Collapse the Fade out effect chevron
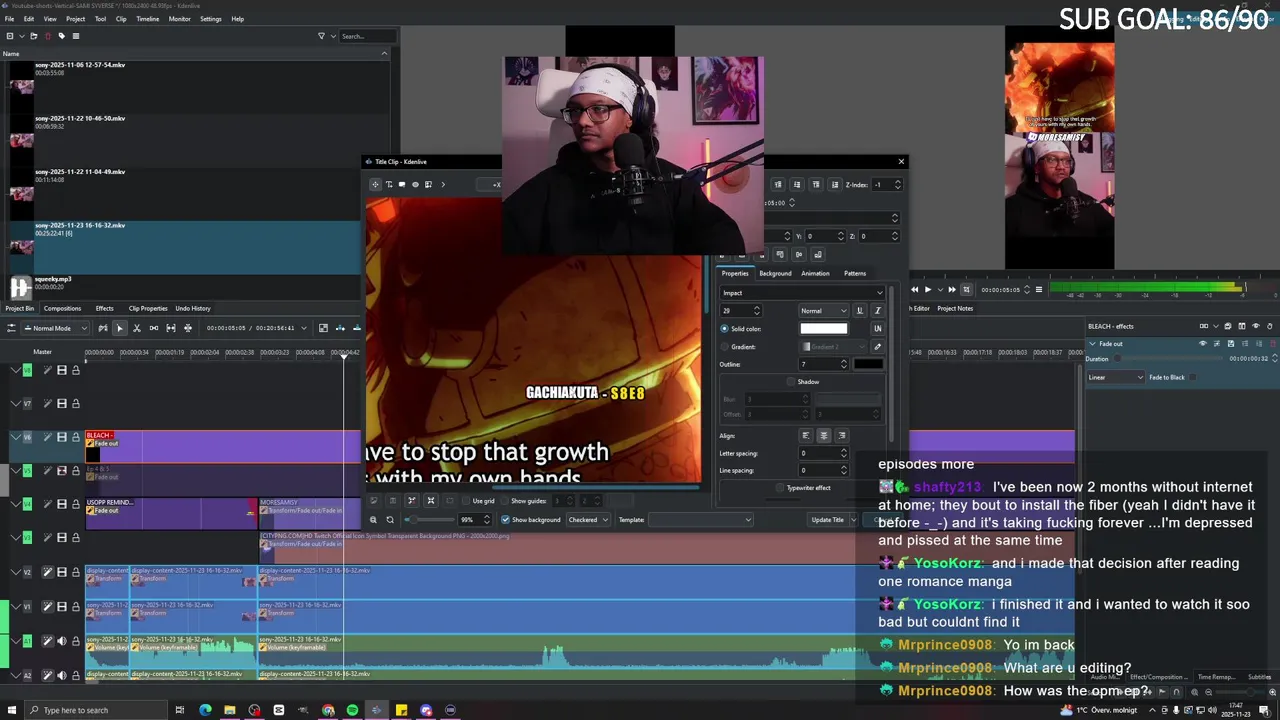Image resolution: width=1280 pixels, height=720 pixels. pos(1092,344)
